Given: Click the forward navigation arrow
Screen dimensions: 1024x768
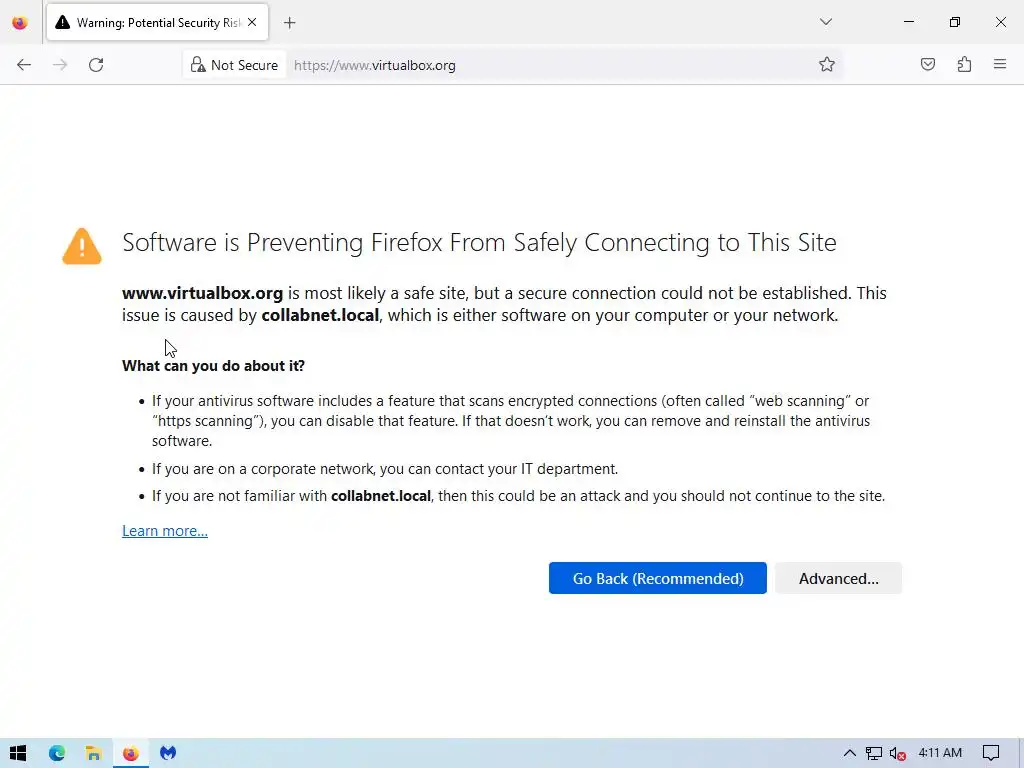Looking at the screenshot, I should click(x=60, y=65).
